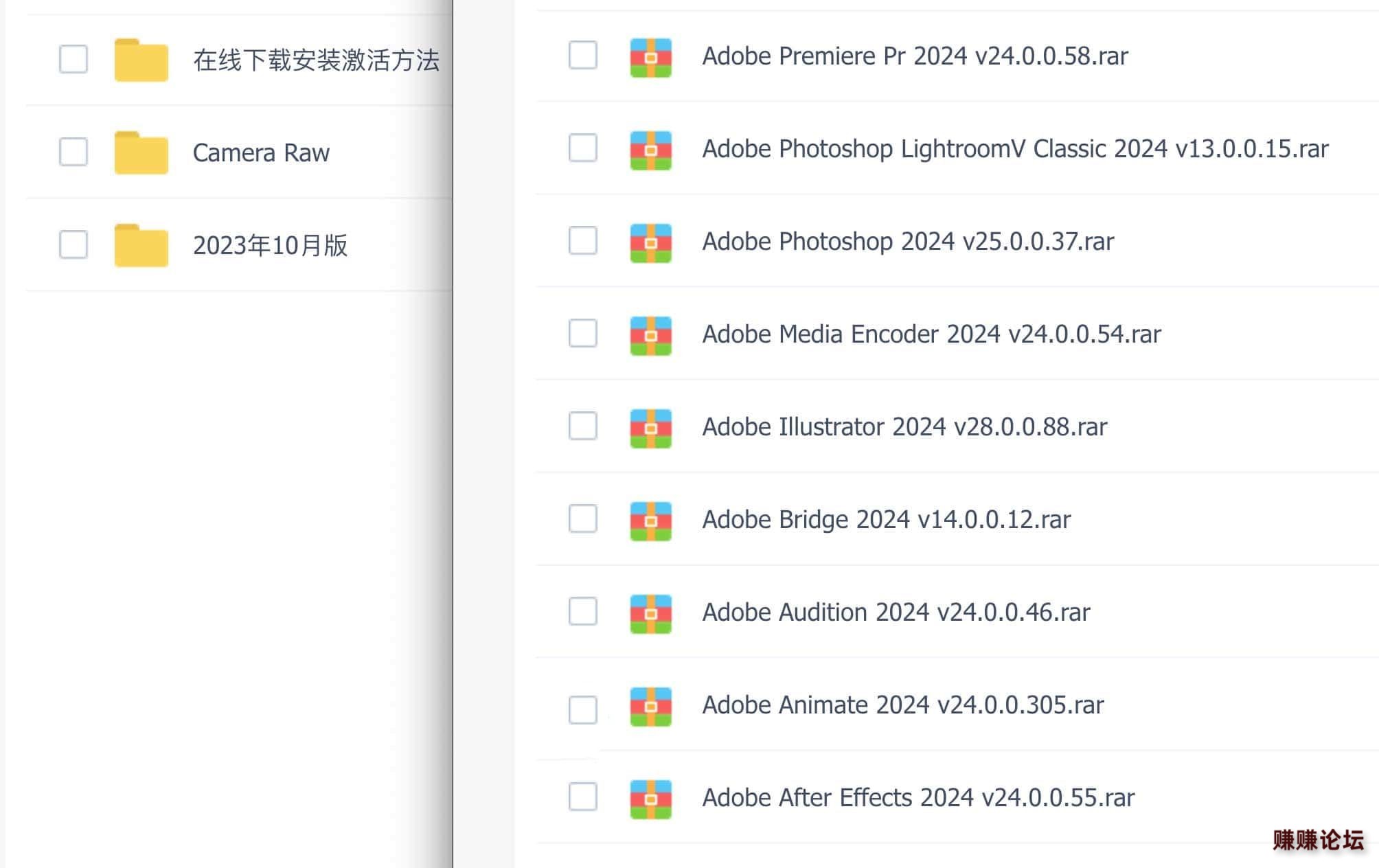
Task: Select the Adobe Illustrator 2024 checkbox
Action: click(x=583, y=426)
